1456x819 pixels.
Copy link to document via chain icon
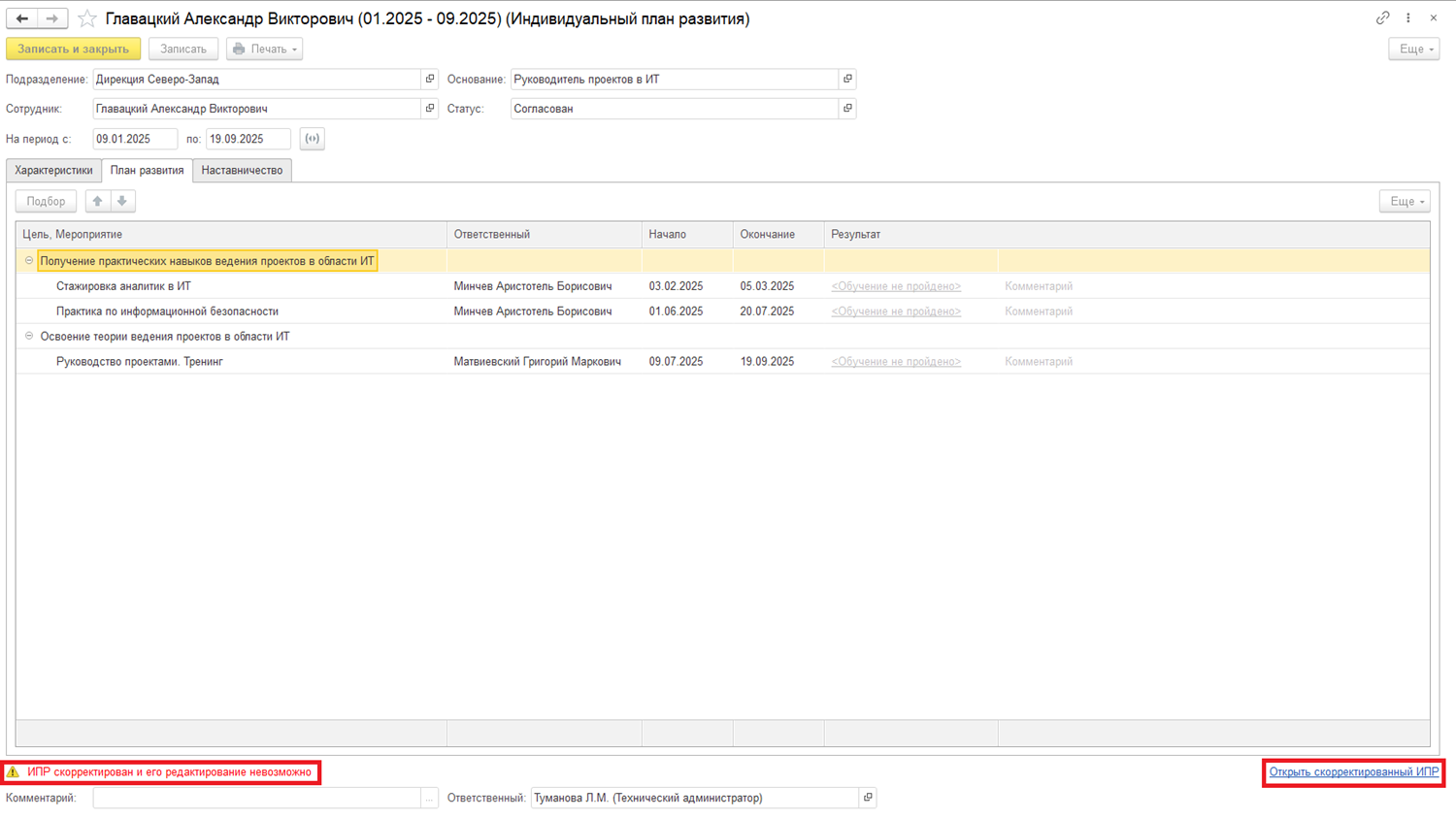1382,17
